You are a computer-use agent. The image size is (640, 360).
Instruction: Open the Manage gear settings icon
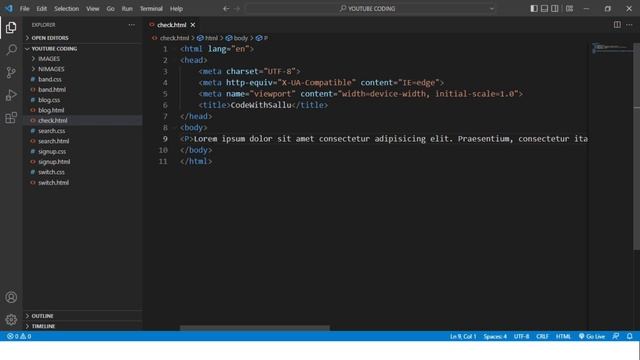pos(11,319)
